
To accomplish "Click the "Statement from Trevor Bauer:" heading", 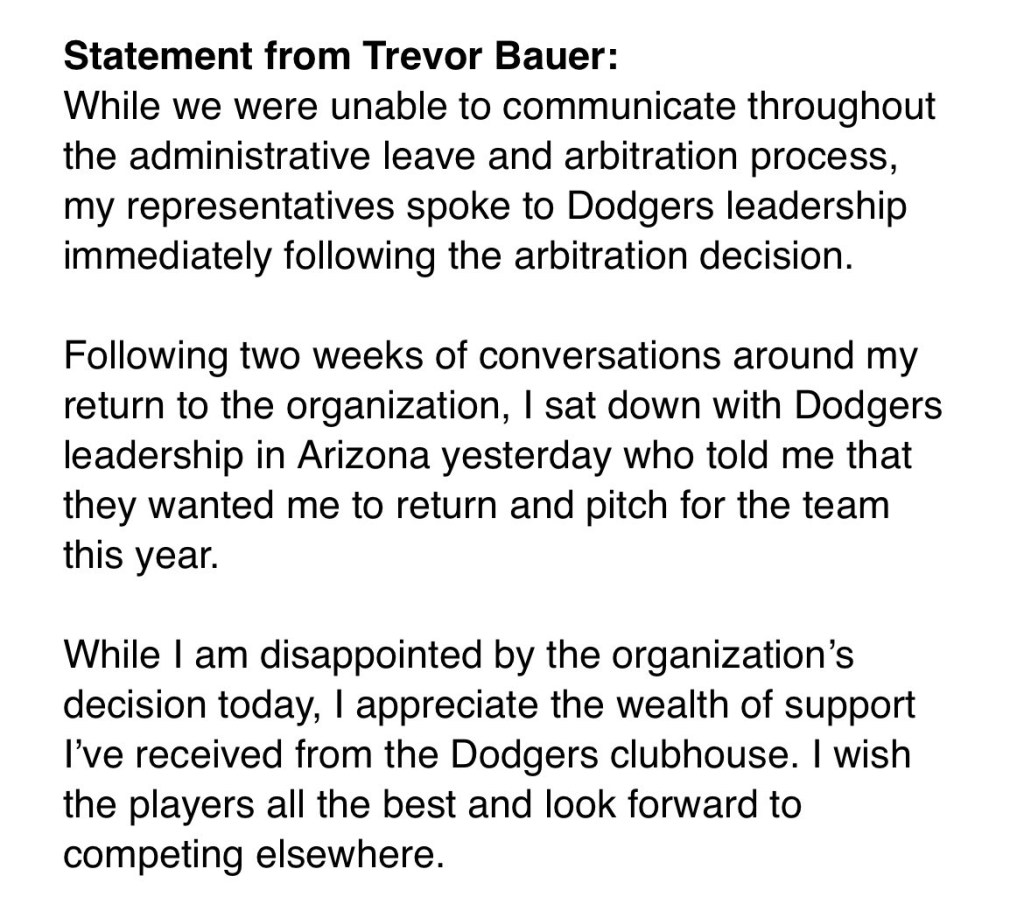I will 341,56.
